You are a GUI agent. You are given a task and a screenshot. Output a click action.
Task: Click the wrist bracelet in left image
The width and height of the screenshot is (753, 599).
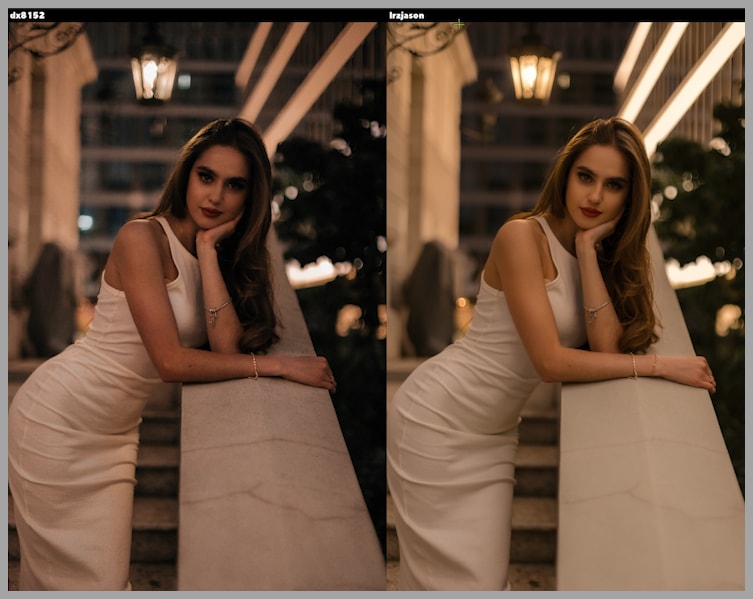click(x=254, y=366)
